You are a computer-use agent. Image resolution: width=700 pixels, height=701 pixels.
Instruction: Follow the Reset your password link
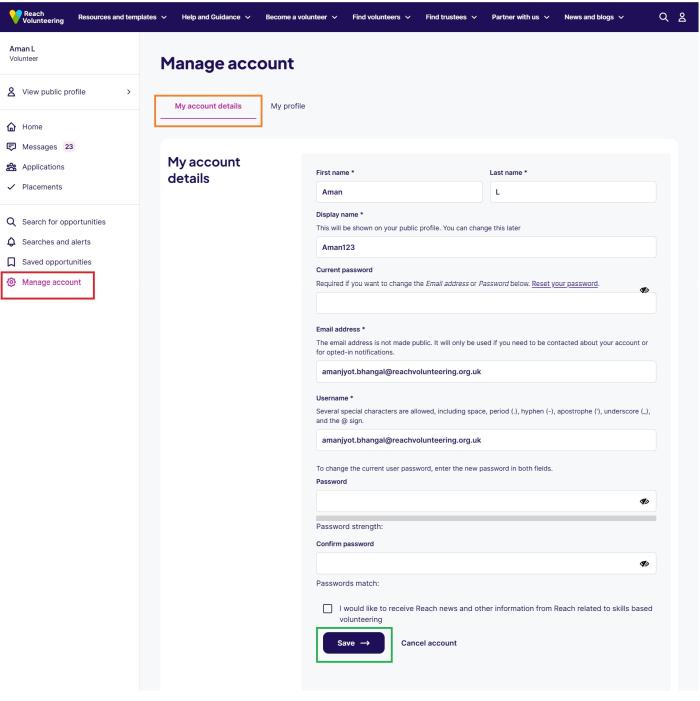coord(565,283)
